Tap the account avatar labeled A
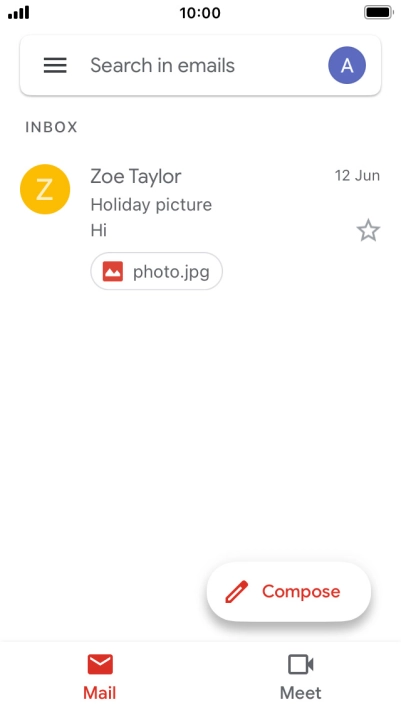Image resolution: width=401 pixels, height=712 pixels. (347, 65)
